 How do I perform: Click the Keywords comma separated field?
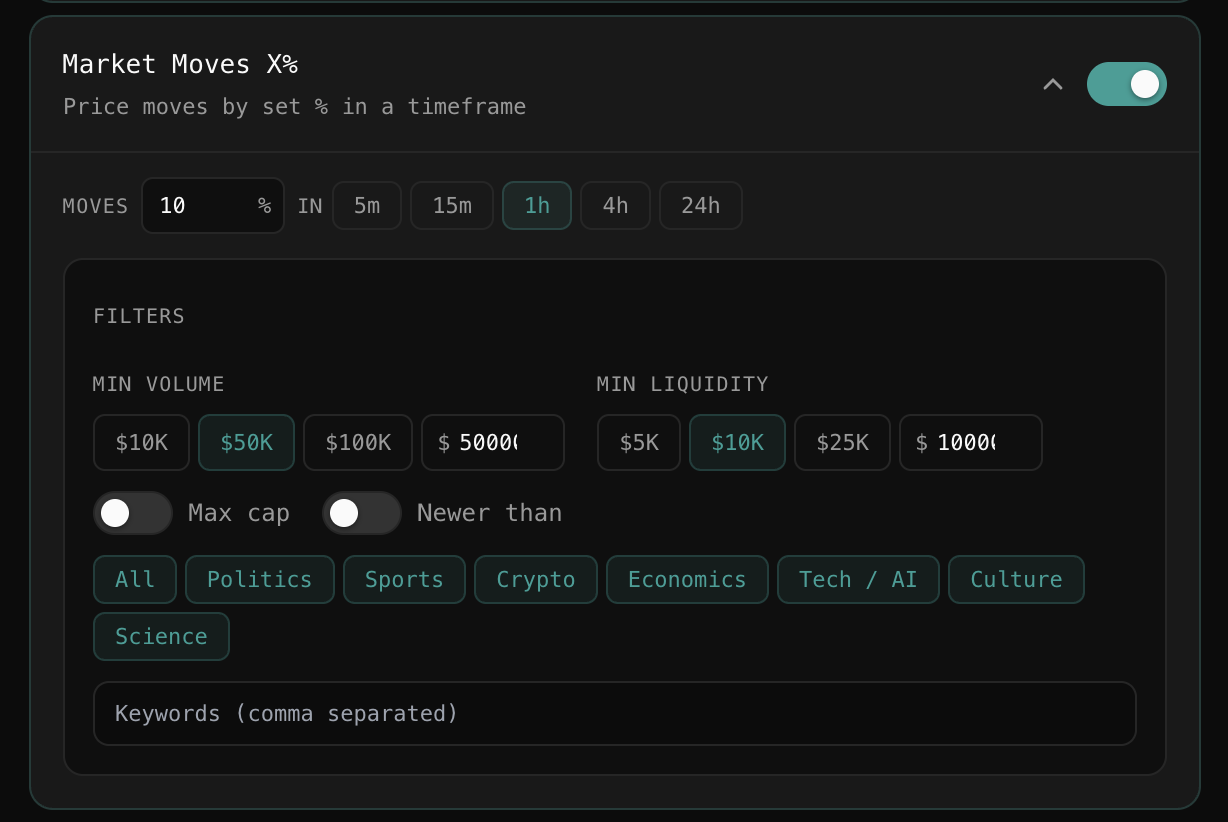(614, 714)
